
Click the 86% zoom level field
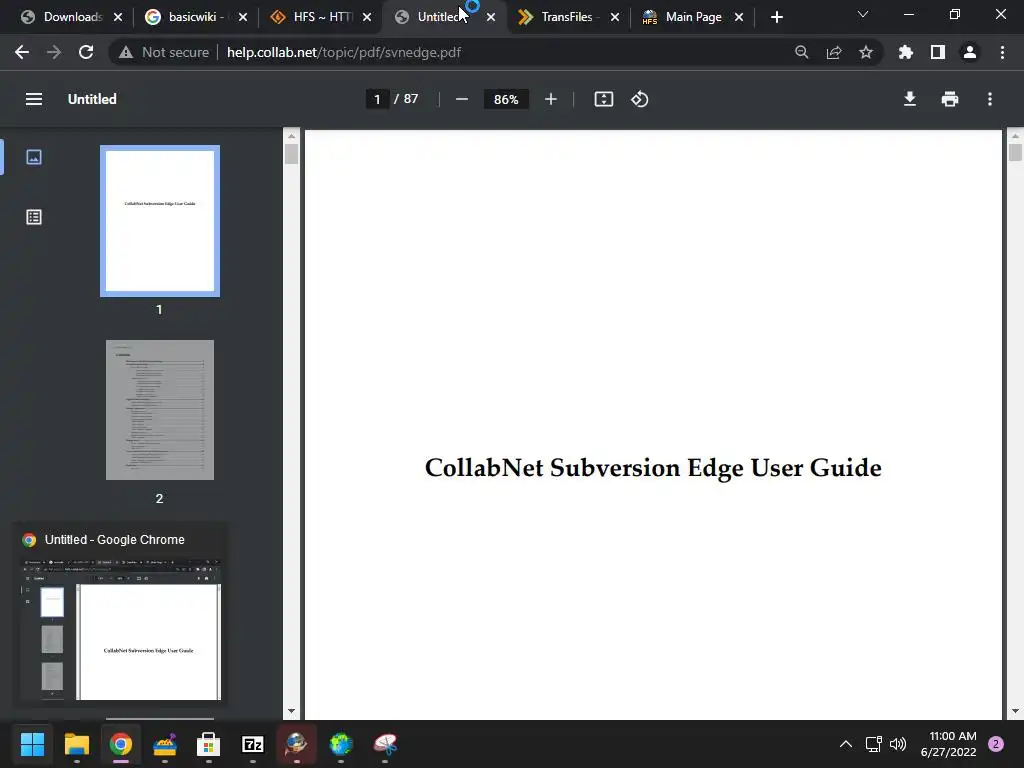tap(506, 99)
